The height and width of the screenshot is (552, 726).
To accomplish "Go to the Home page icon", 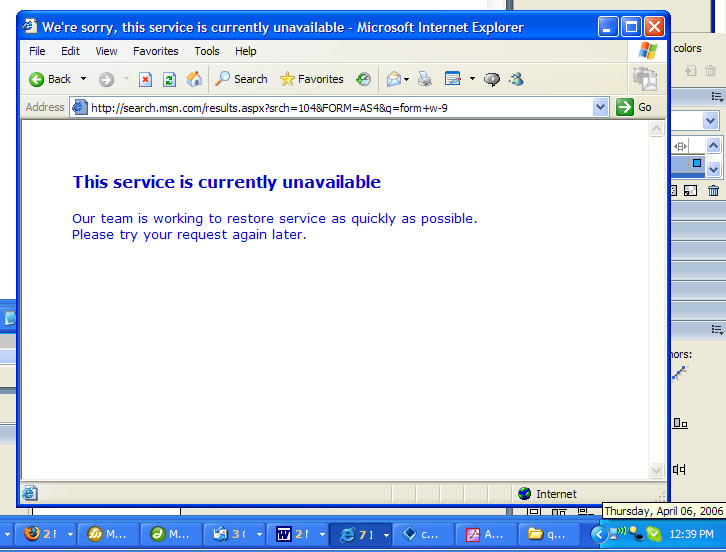I will pyautogui.click(x=194, y=79).
